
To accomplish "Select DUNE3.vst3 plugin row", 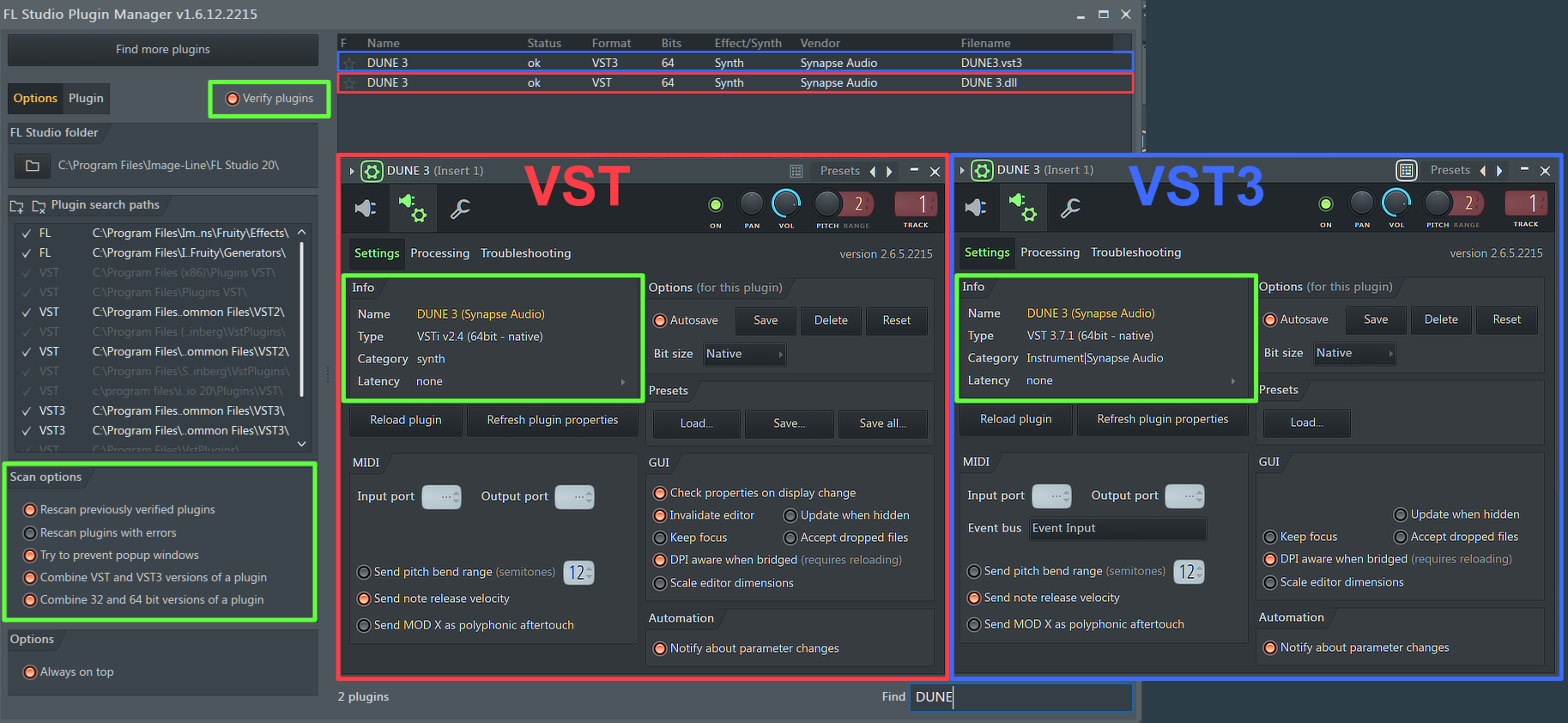I will pyautogui.click(x=736, y=63).
